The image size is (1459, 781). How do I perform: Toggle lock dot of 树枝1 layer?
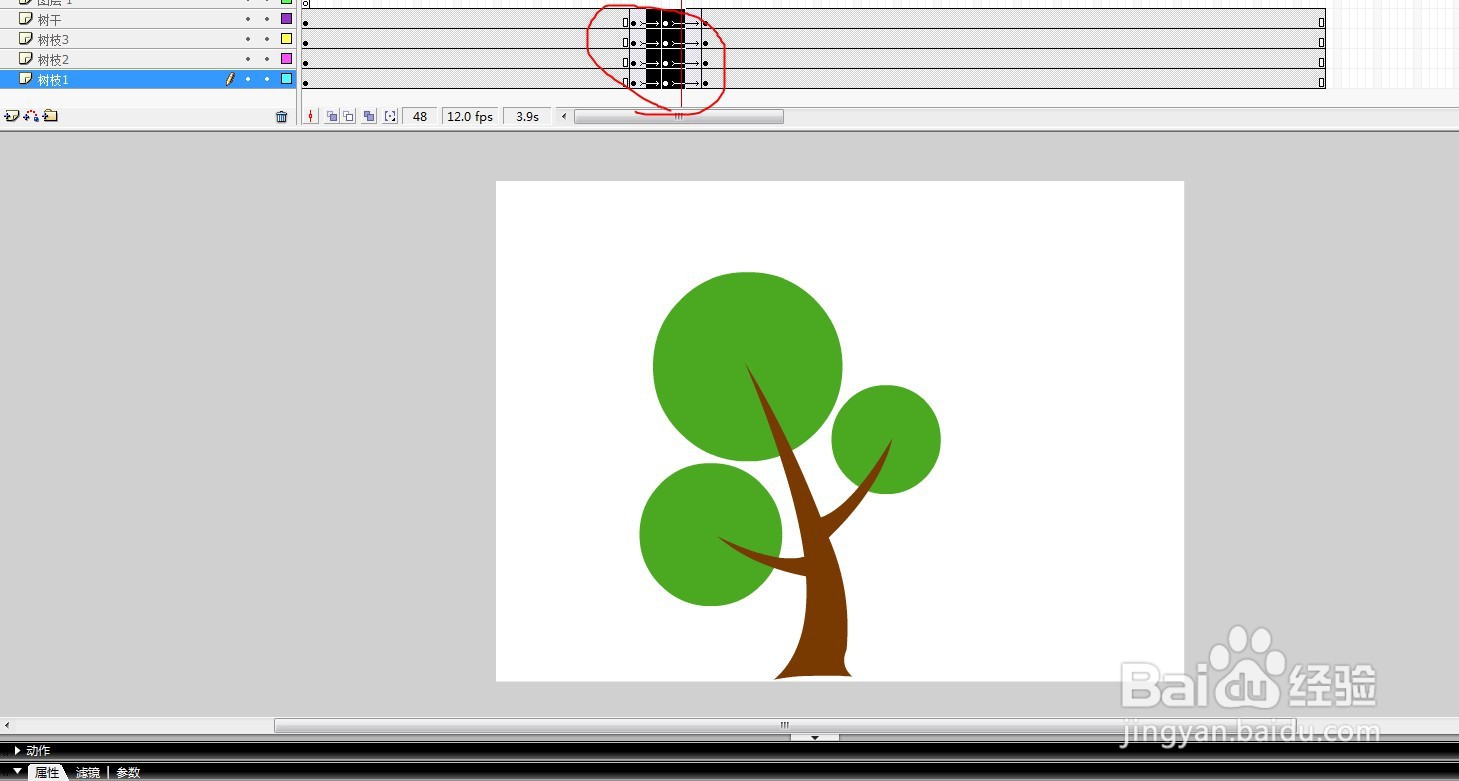267,79
